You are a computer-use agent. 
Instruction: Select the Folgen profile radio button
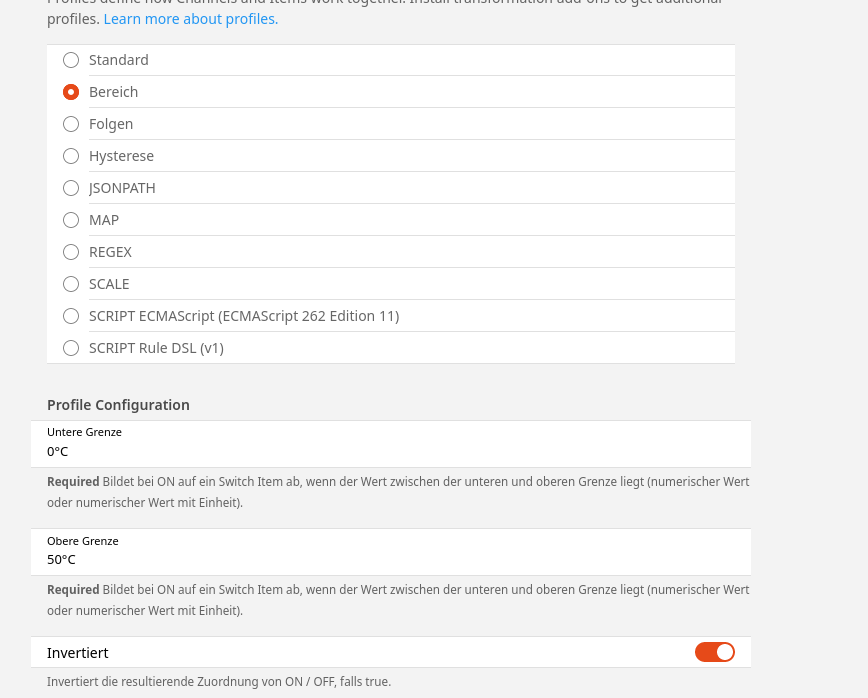[x=71, y=124]
